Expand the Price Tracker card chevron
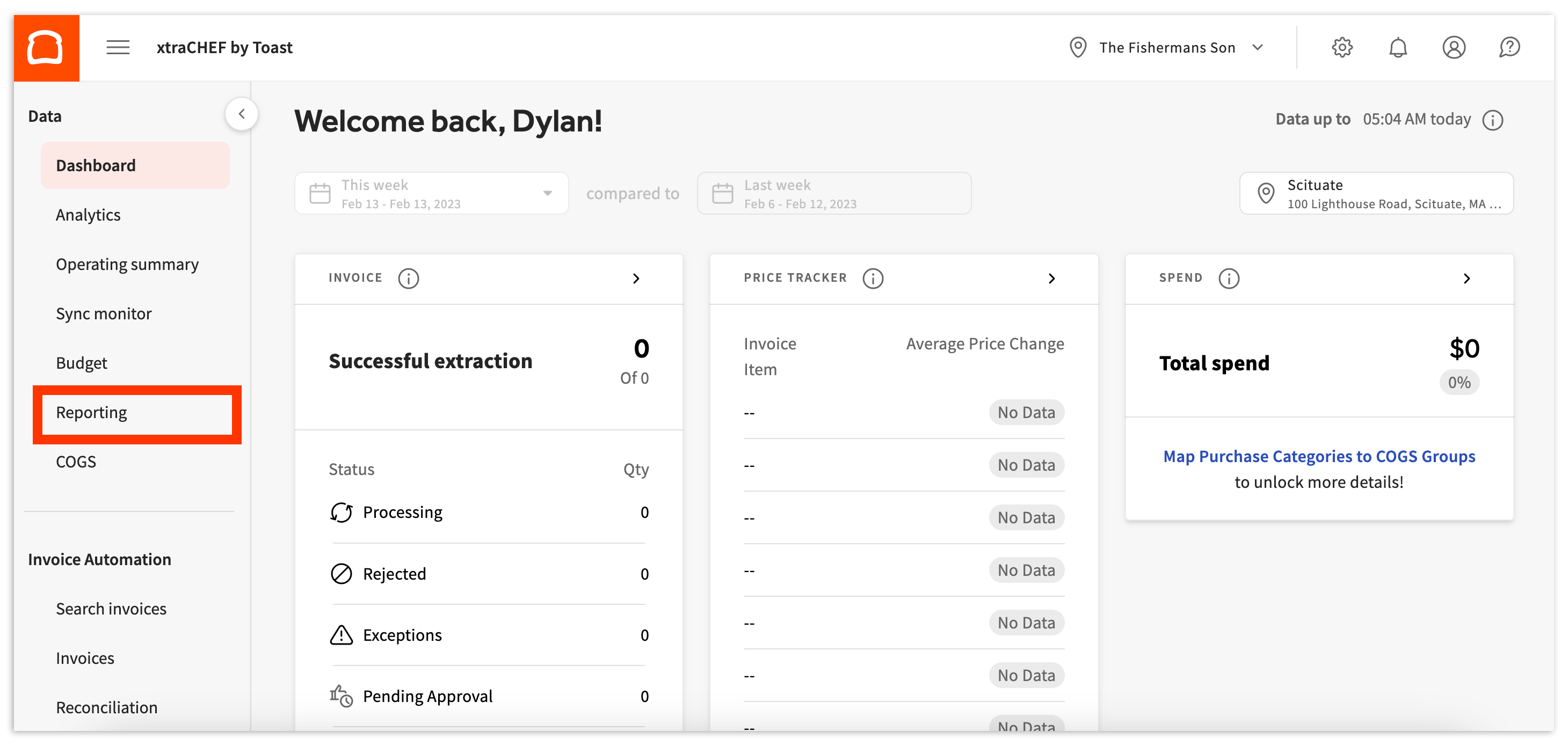 point(1051,279)
